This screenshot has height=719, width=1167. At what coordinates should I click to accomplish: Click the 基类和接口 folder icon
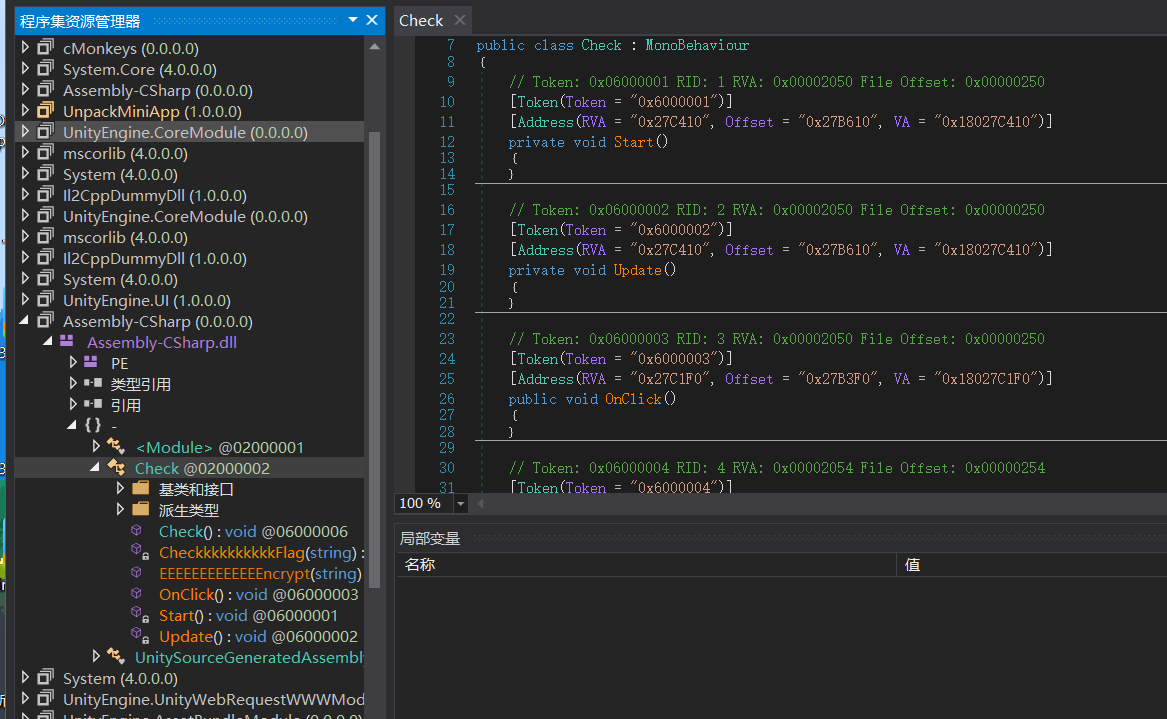pyautogui.click(x=140, y=489)
